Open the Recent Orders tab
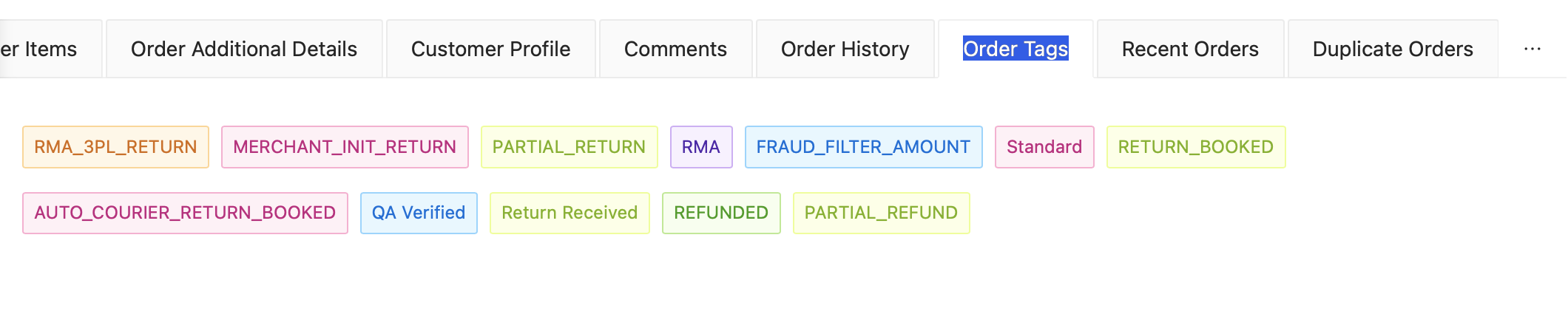Screen dimensions: 1568x331 (1191, 49)
